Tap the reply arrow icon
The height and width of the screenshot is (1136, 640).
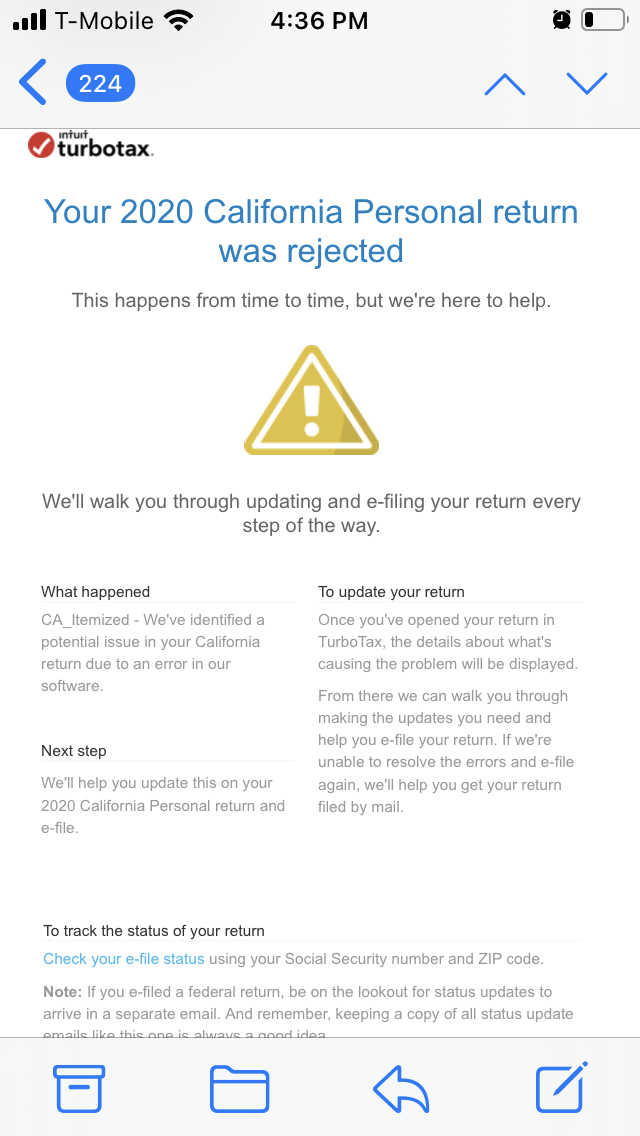400,1088
